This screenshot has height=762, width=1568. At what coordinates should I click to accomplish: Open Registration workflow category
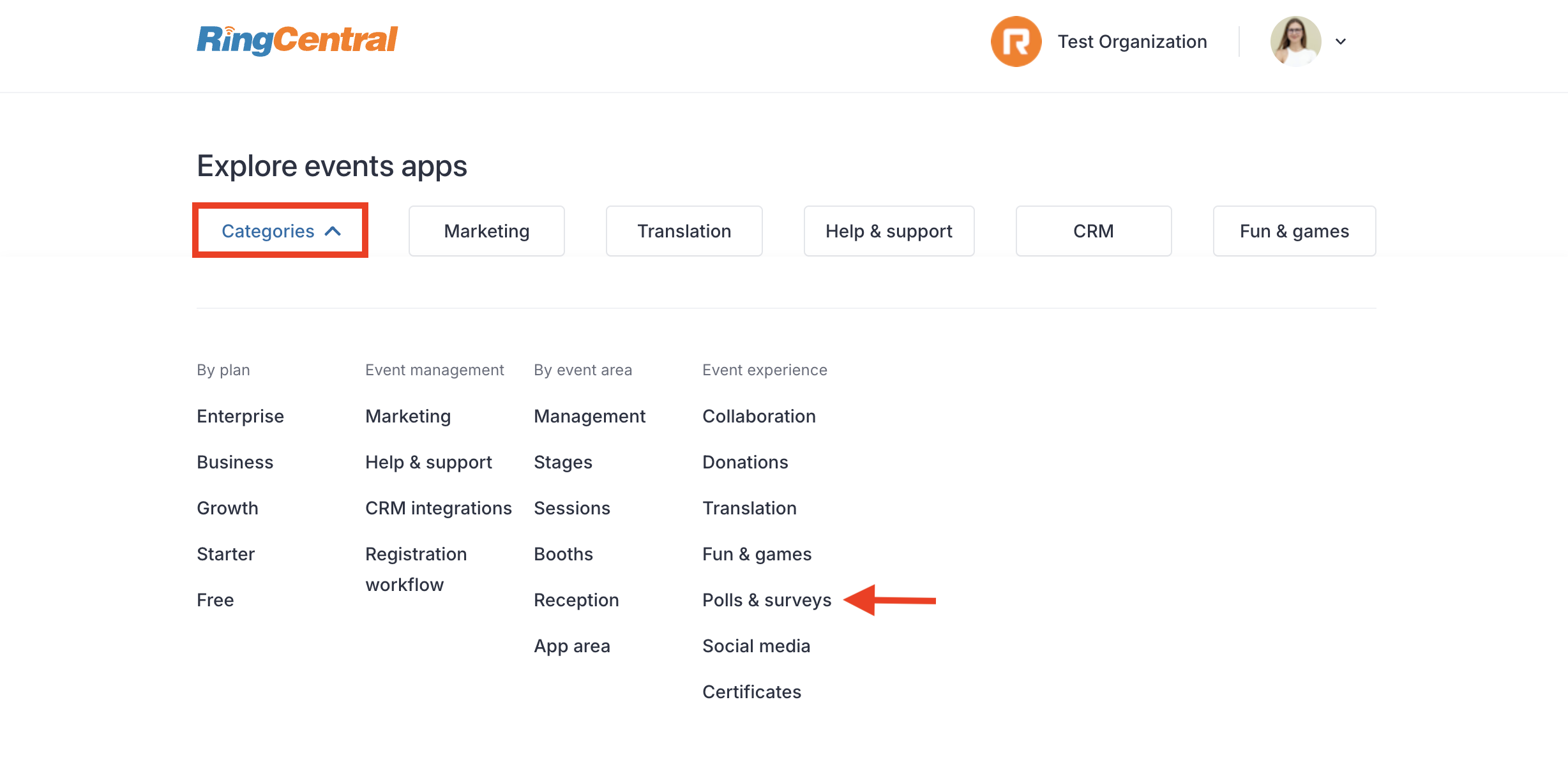(x=416, y=569)
